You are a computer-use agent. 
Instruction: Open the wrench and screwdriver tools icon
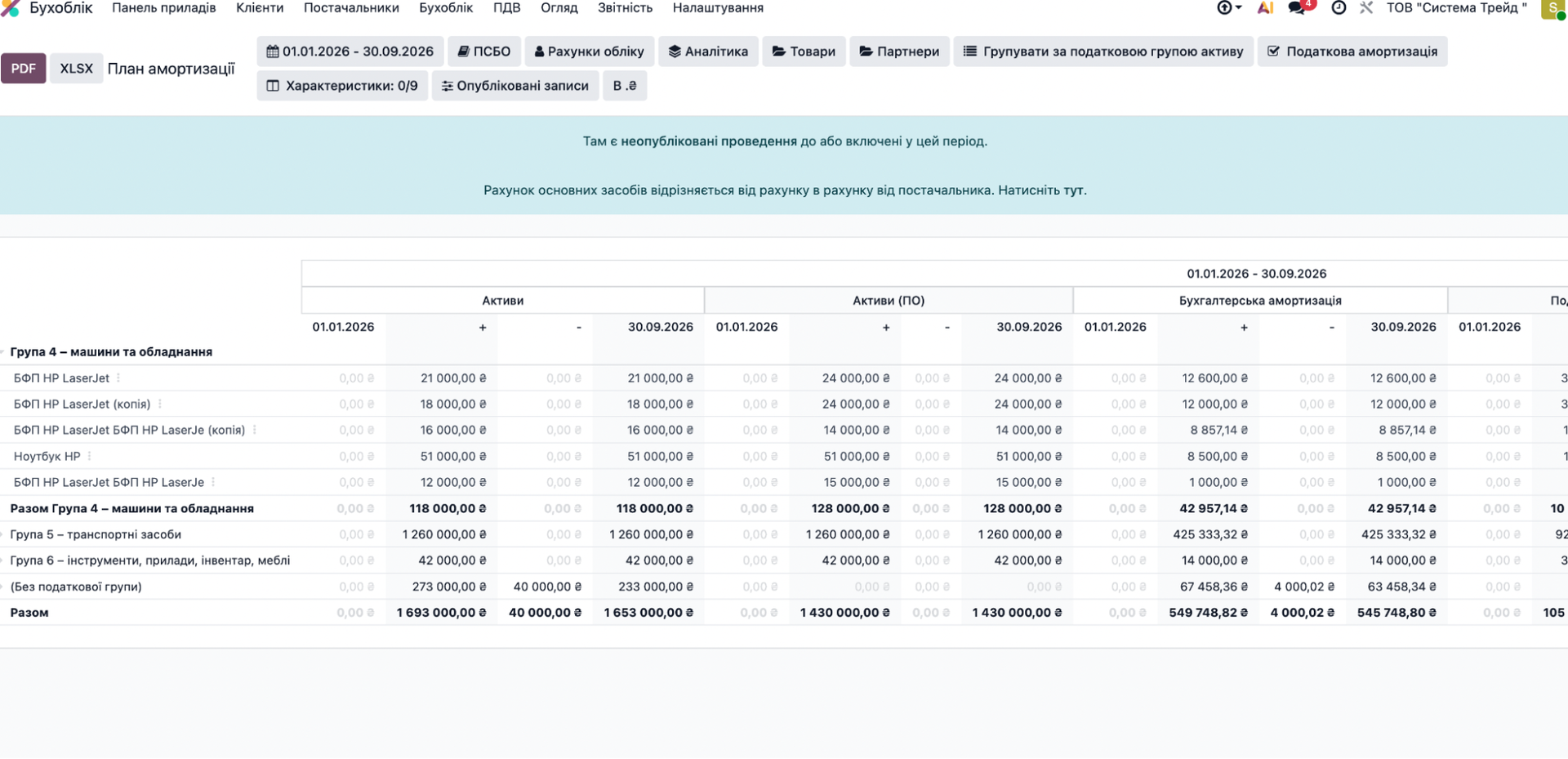pyautogui.click(x=1366, y=8)
